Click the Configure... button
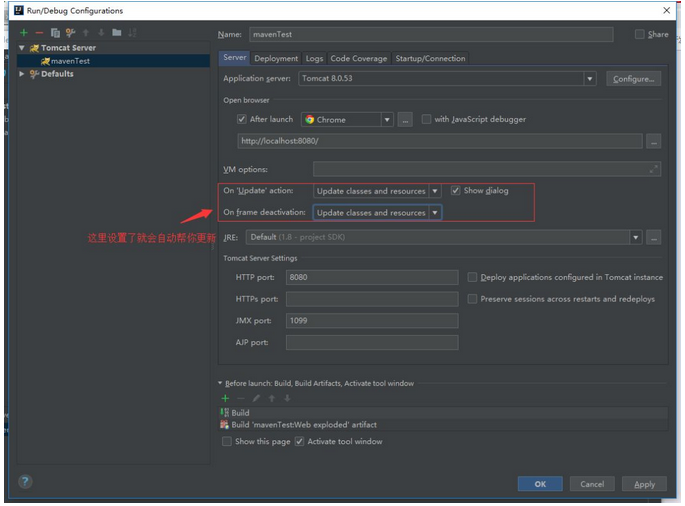This screenshot has height=506, width=685. pyautogui.click(x=633, y=79)
